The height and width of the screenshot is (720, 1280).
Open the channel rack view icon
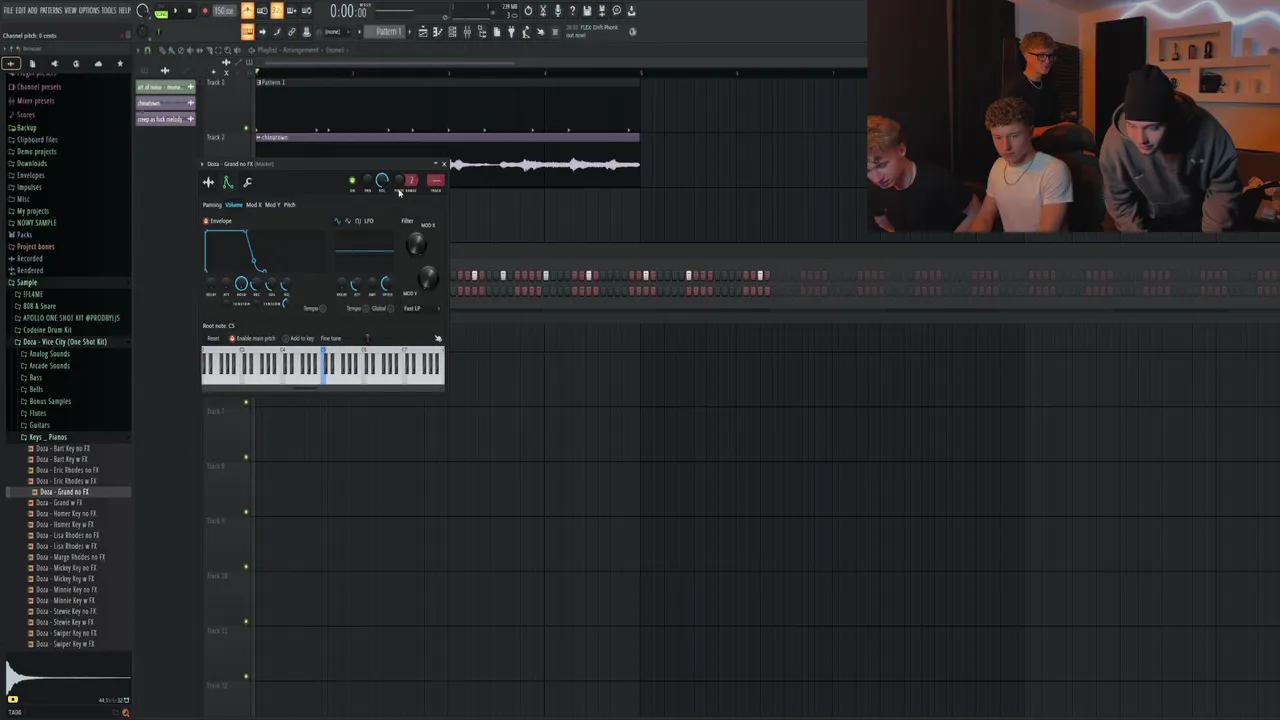point(452,31)
